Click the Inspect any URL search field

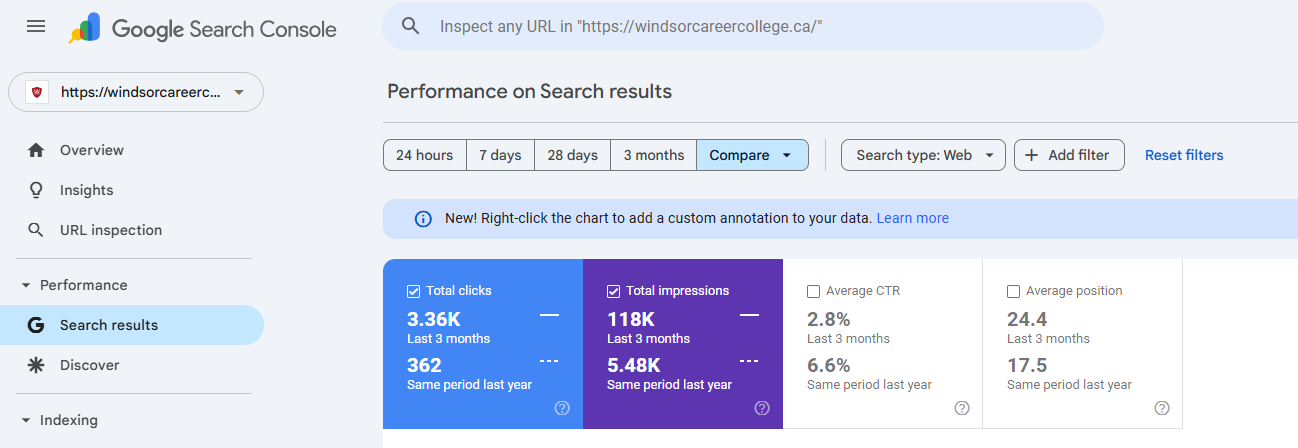click(x=740, y=26)
